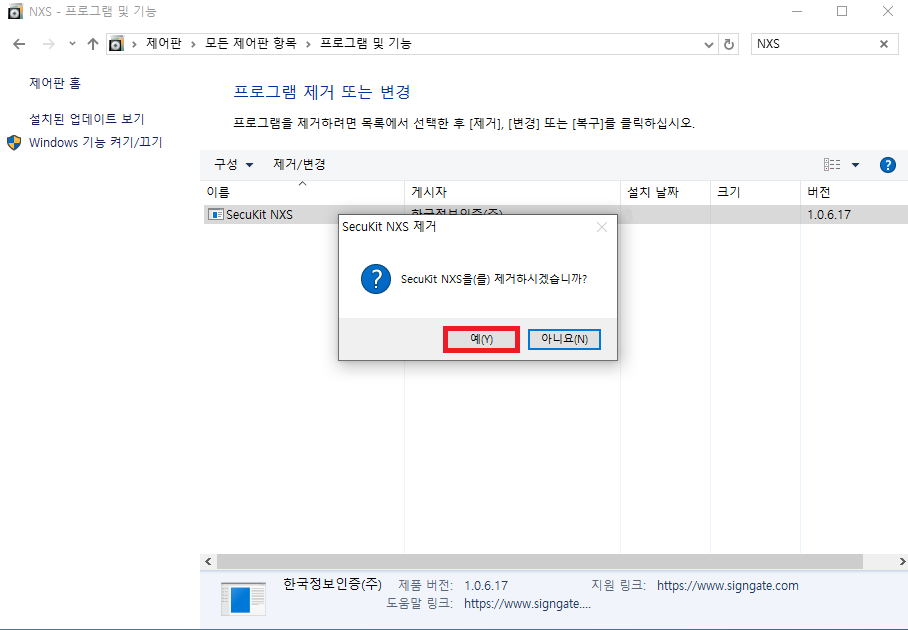Click the view layout icon
Viewport: 908px width, 630px height.
tap(832, 165)
